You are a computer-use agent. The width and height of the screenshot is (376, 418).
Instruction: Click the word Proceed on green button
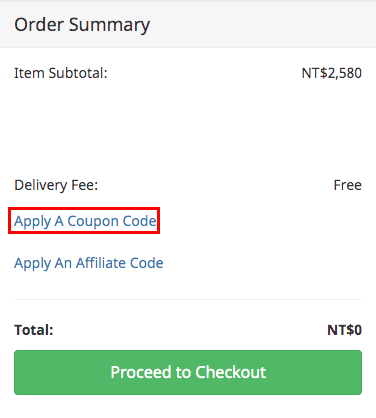[x=141, y=372]
